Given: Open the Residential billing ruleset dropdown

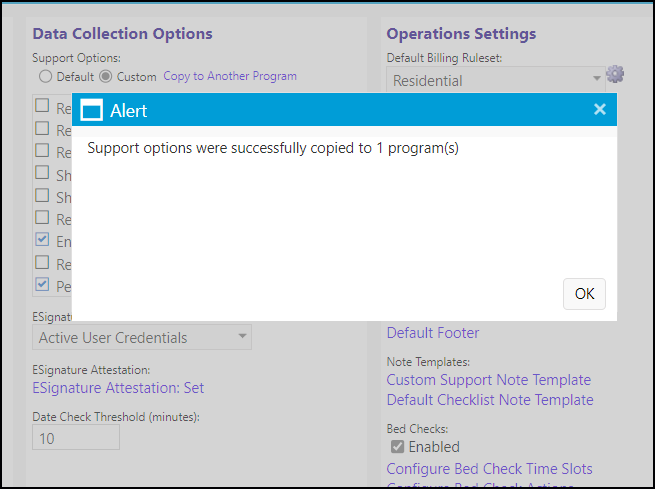Looking at the screenshot, I should tap(495, 80).
